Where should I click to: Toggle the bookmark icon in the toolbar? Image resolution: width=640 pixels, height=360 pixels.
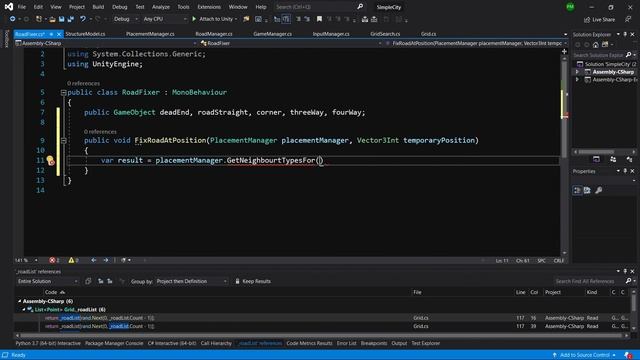(x=320, y=19)
